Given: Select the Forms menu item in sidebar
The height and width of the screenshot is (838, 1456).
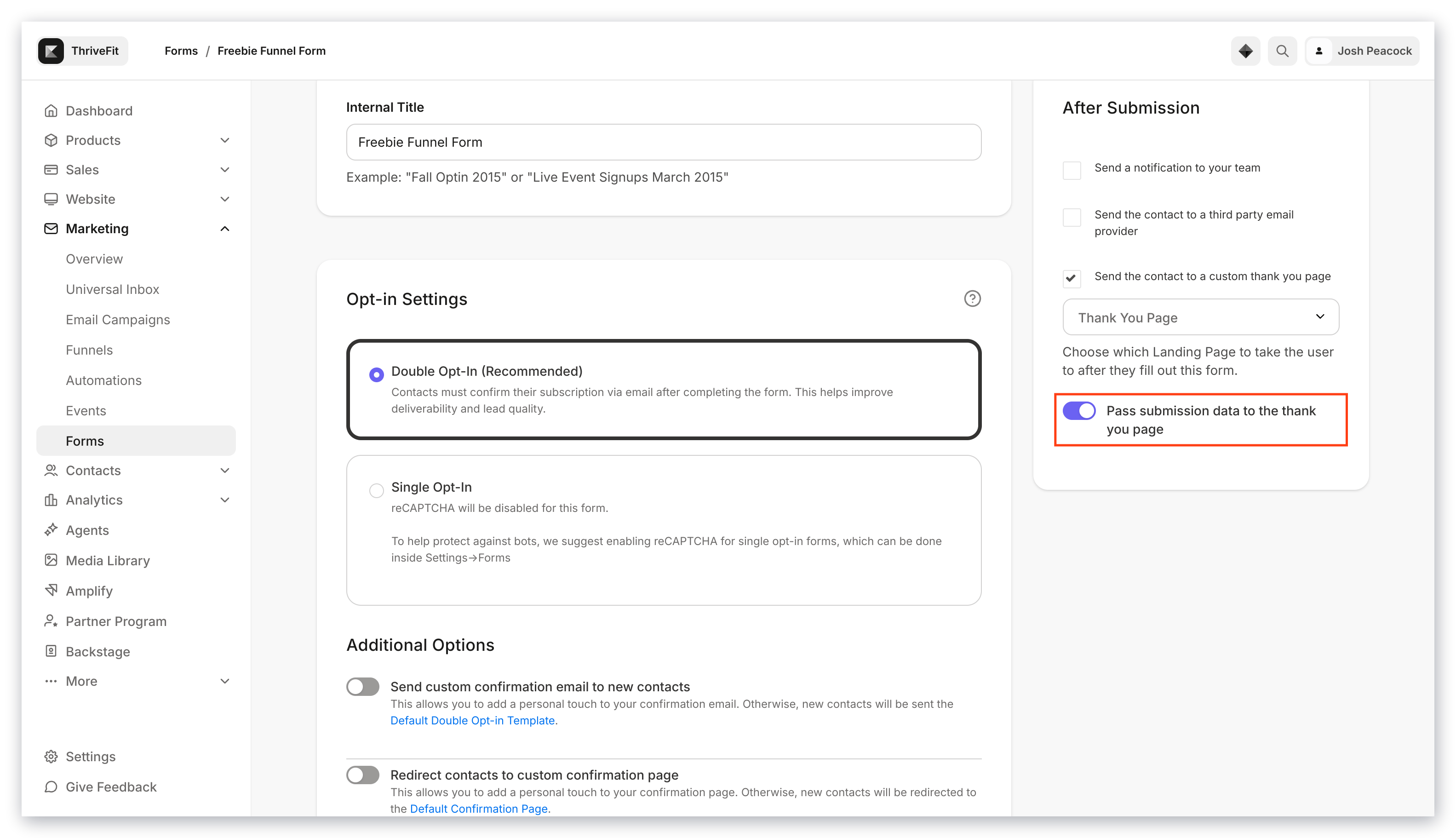Looking at the screenshot, I should (136, 441).
